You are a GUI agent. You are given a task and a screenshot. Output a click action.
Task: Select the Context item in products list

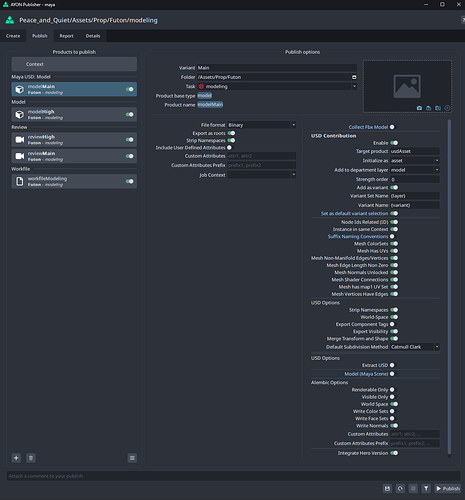coord(74,64)
